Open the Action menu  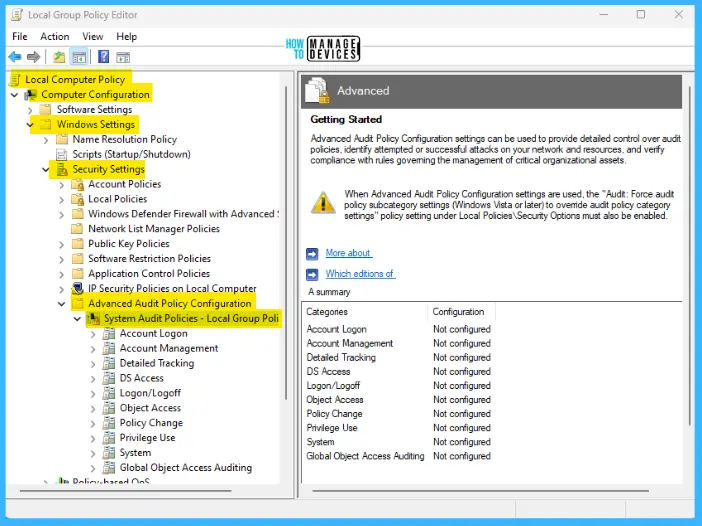[x=55, y=36]
